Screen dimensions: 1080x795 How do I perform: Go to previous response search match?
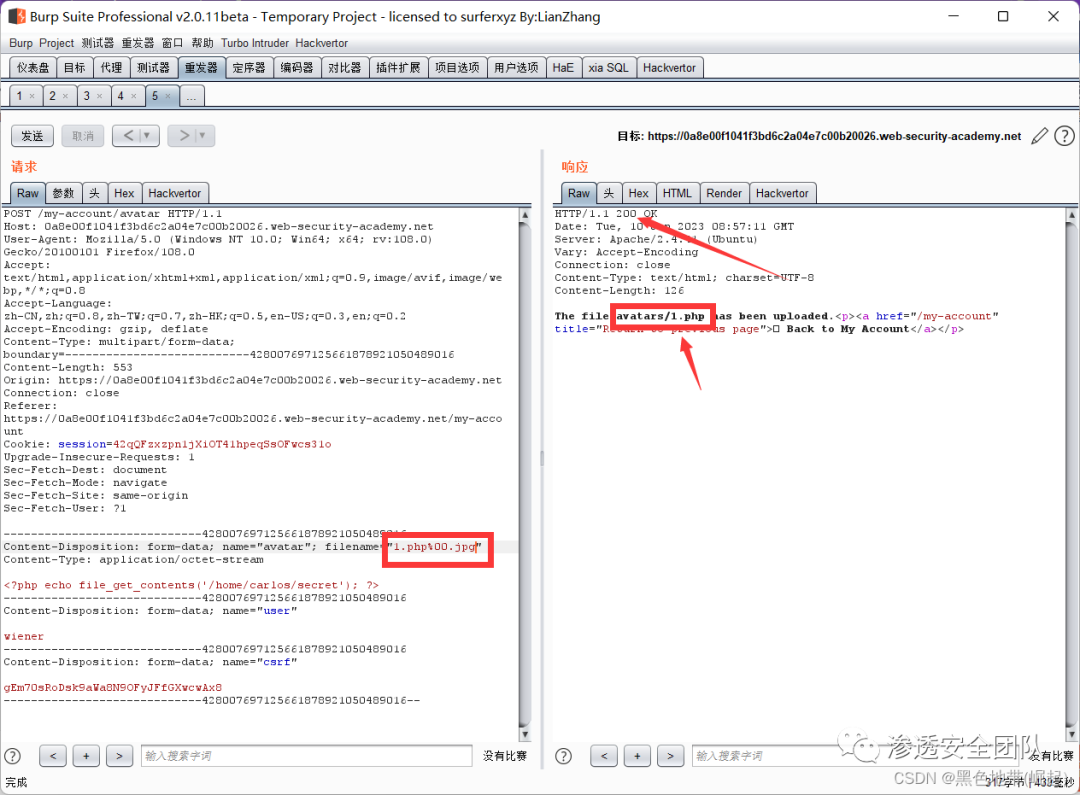coord(604,756)
